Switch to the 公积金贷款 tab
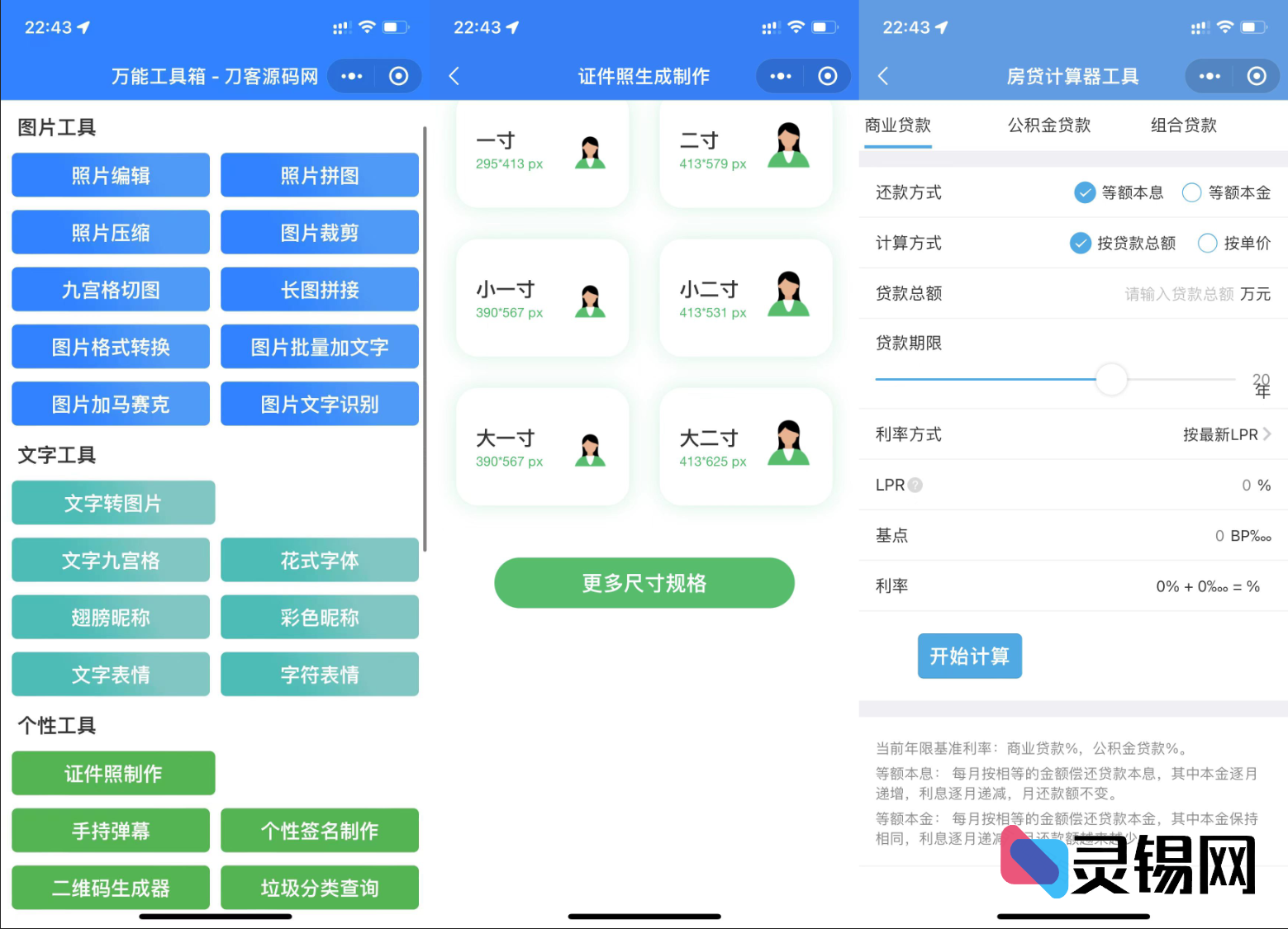This screenshot has width=1288, height=929. point(1048,125)
